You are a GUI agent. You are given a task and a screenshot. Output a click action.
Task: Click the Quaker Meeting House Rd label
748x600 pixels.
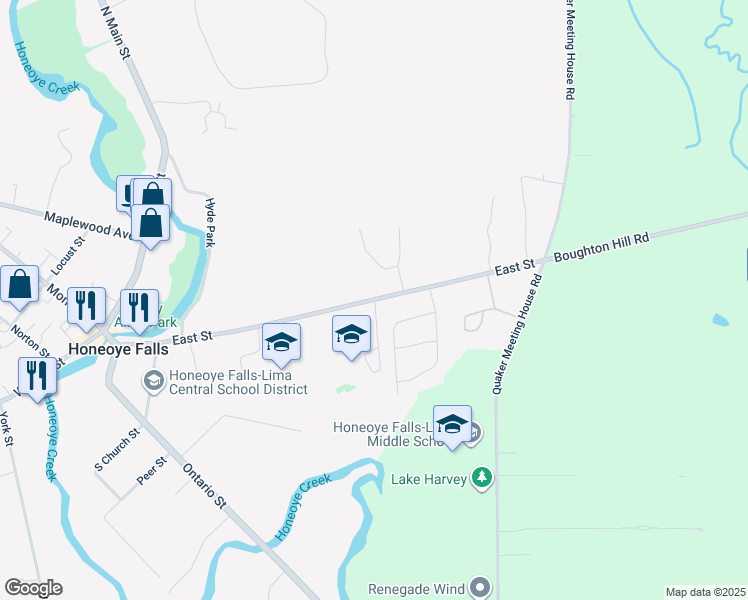click(x=518, y=334)
